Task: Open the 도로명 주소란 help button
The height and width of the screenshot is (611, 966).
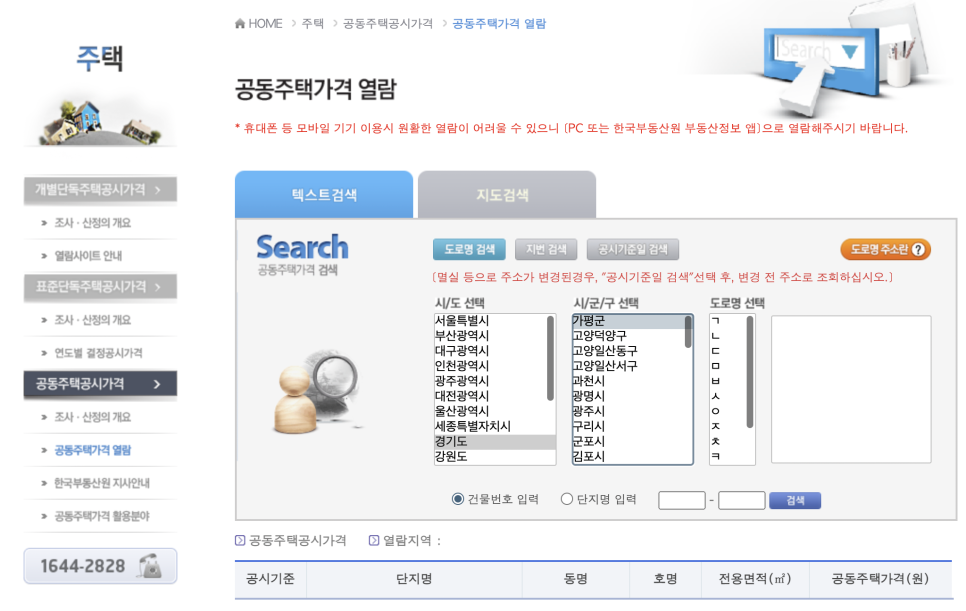Action: pyautogui.click(x=885, y=249)
